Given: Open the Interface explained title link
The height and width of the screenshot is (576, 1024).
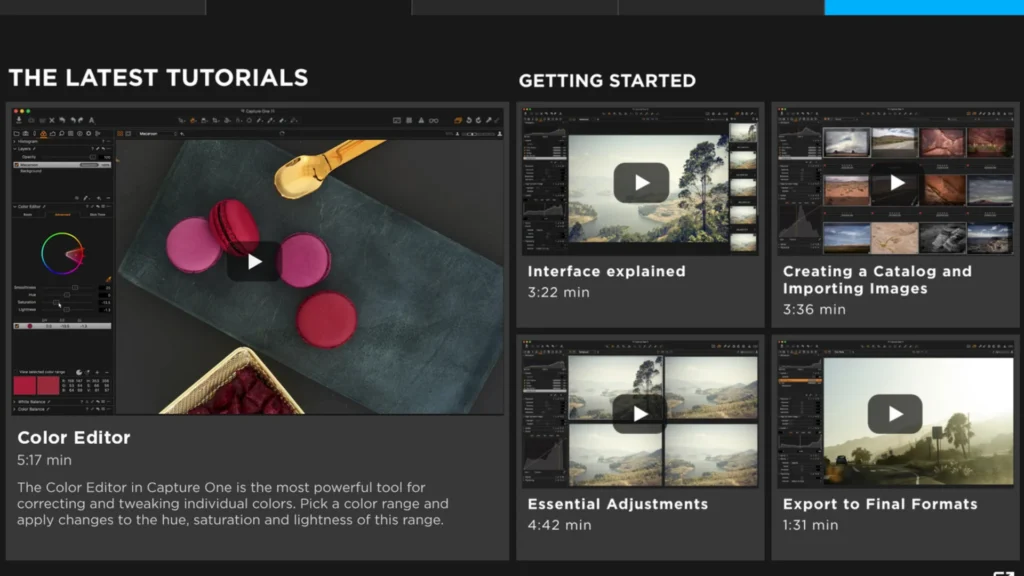Looking at the screenshot, I should point(606,271).
